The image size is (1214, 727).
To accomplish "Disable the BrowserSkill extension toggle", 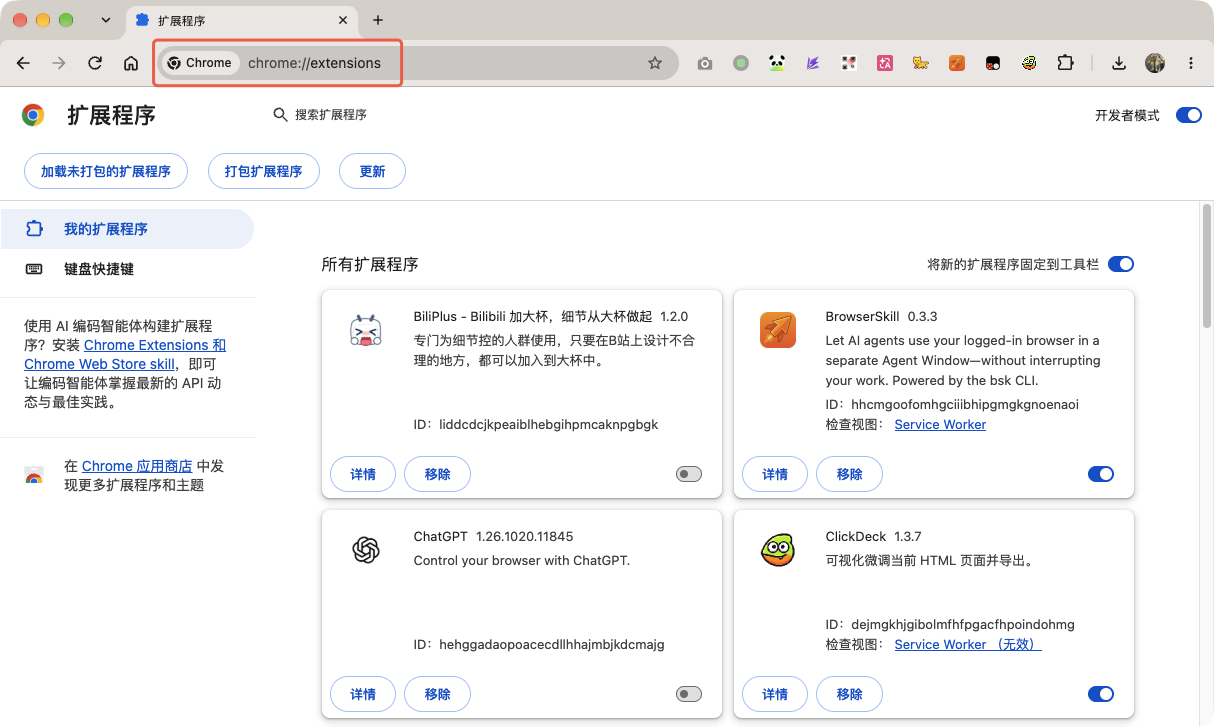I will [1101, 474].
